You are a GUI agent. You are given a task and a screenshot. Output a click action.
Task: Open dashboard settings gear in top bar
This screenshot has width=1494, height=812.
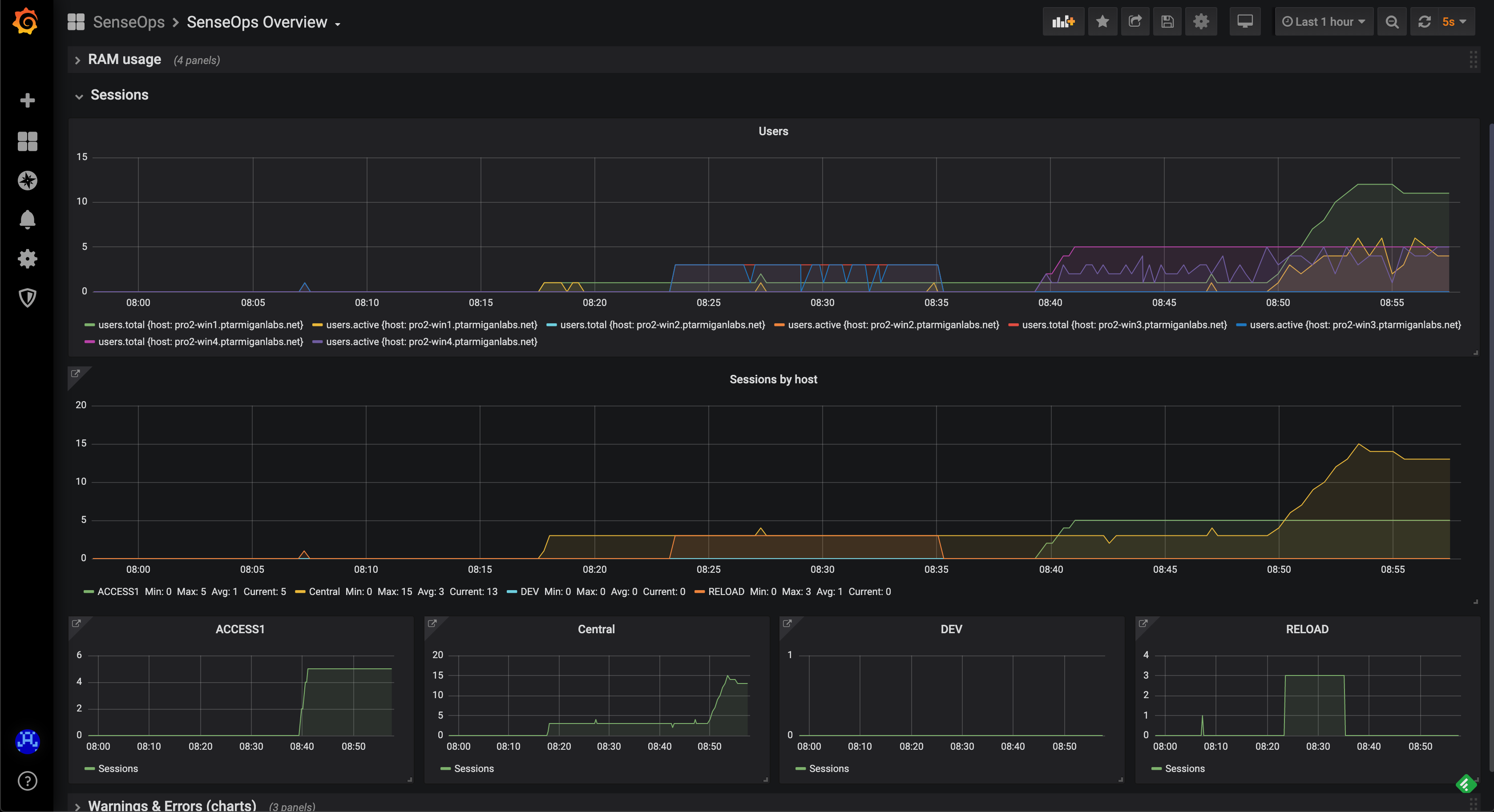(1200, 22)
